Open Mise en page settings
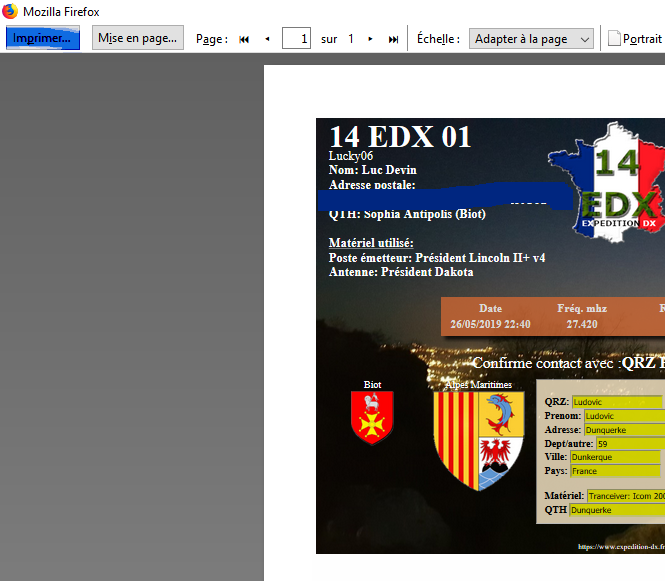665x581 pixels. (x=138, y=38)
